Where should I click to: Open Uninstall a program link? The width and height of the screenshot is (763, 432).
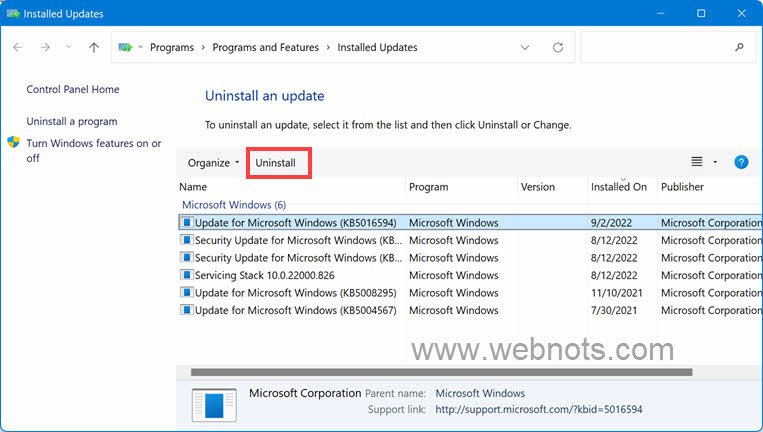[x=72, y=121]
